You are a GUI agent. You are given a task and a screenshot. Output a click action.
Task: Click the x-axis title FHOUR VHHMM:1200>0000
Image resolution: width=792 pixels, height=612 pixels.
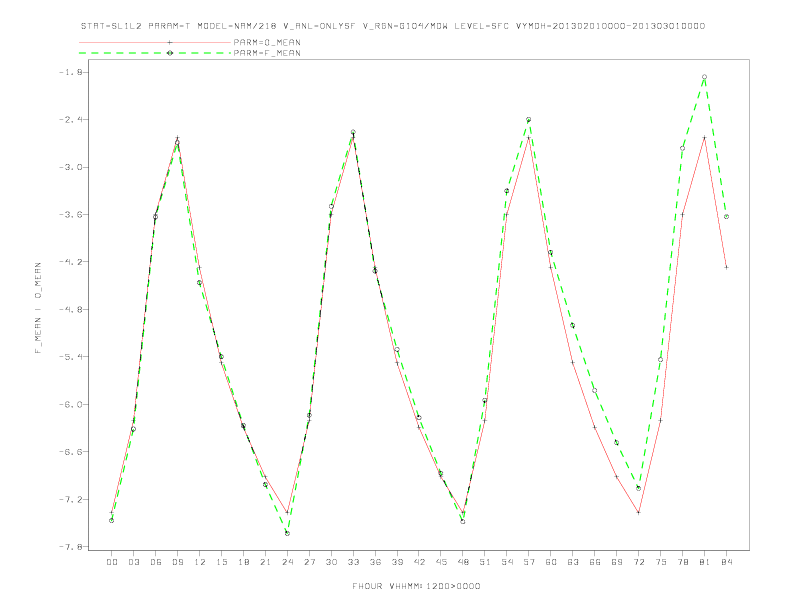(x=416, y=586)
